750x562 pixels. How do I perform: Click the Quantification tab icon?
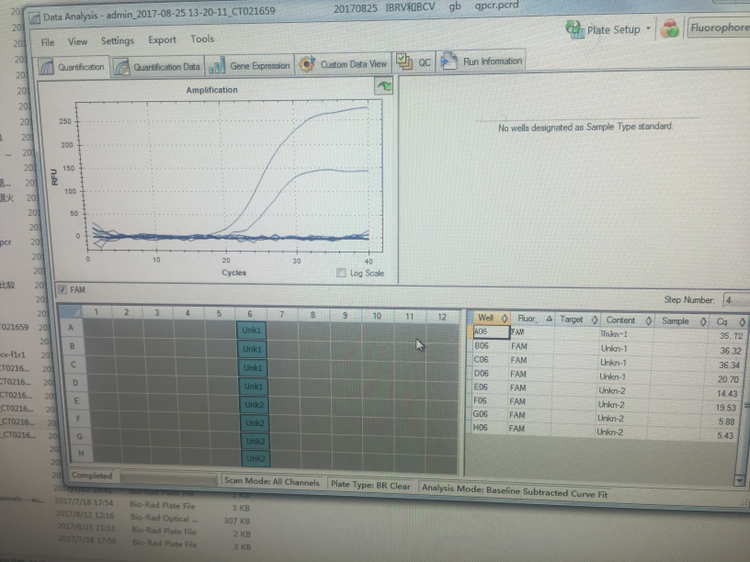tap(46, 67)
